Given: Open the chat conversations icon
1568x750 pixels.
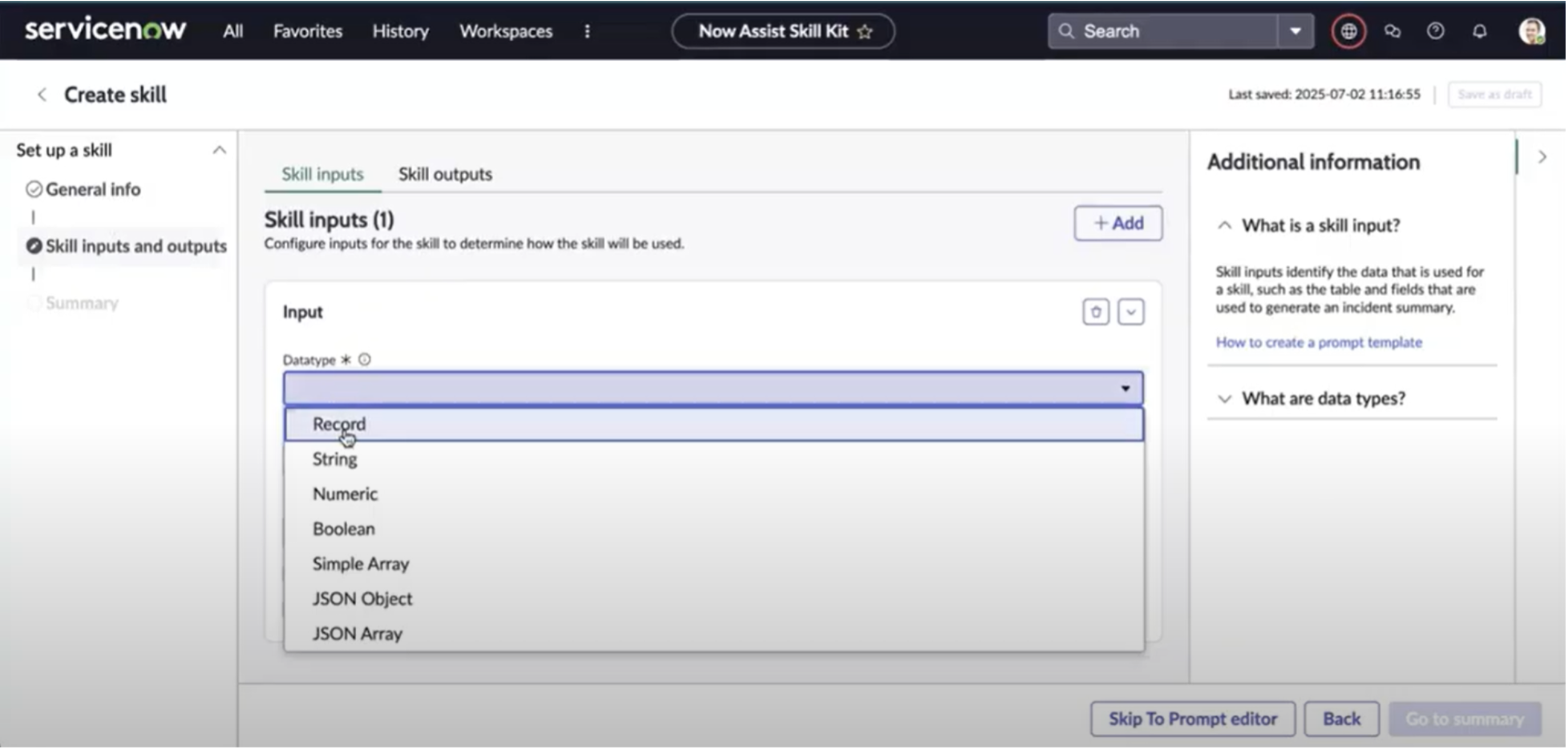Looking at the screenshot, I should tap(1392, 31).
